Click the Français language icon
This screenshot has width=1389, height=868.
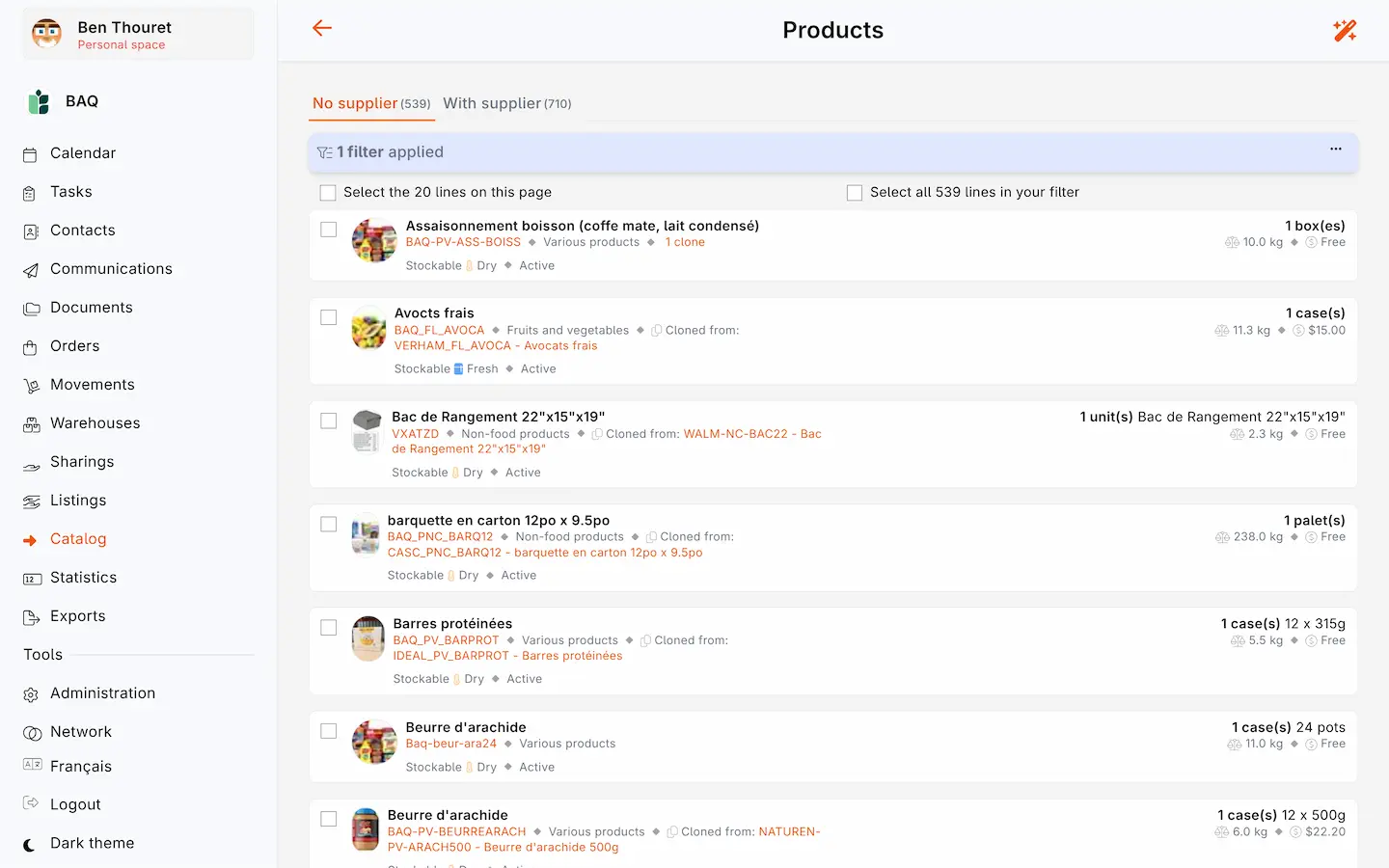(32, 765)
